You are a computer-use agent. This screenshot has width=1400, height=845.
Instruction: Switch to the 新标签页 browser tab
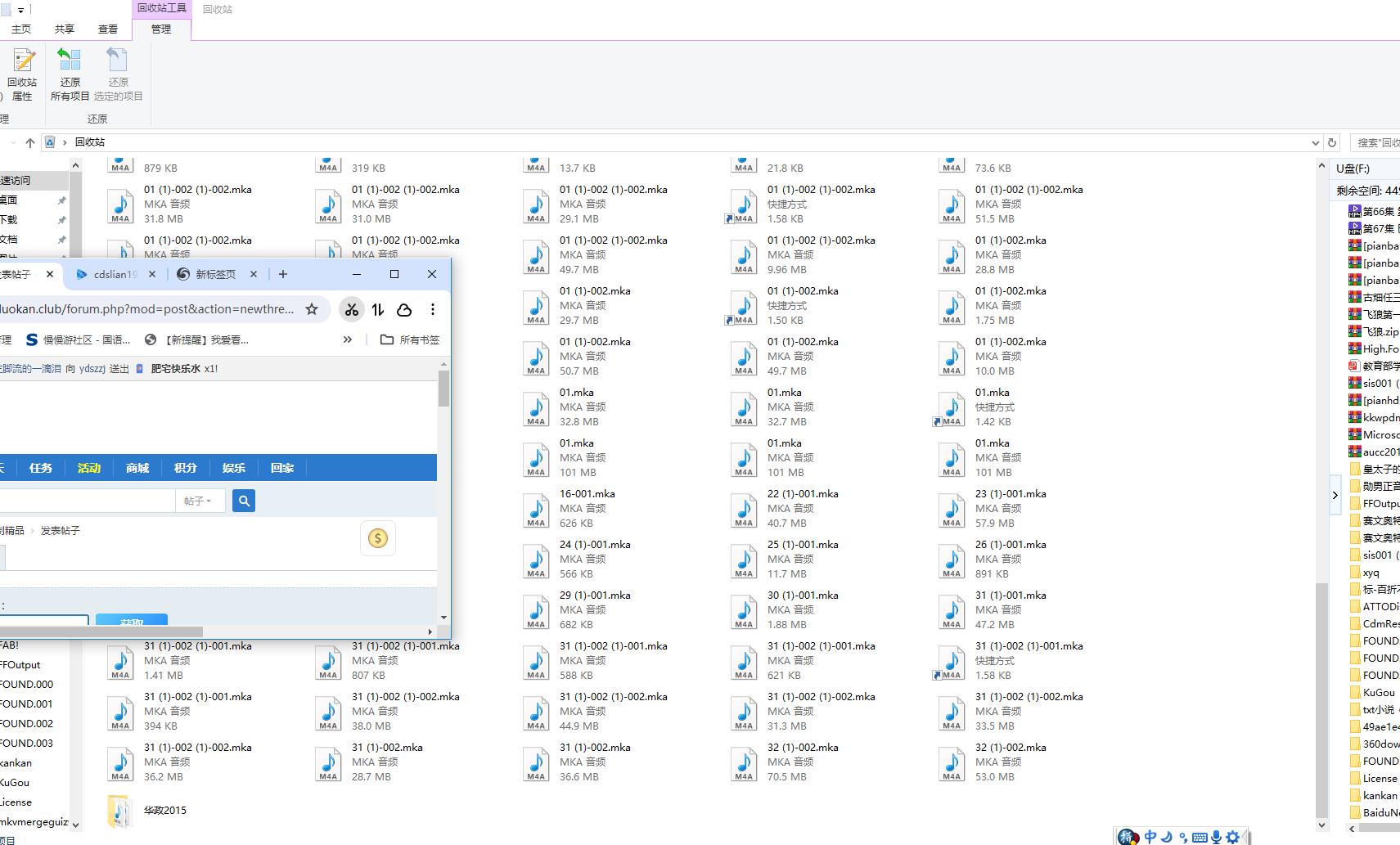coord(215,274)
